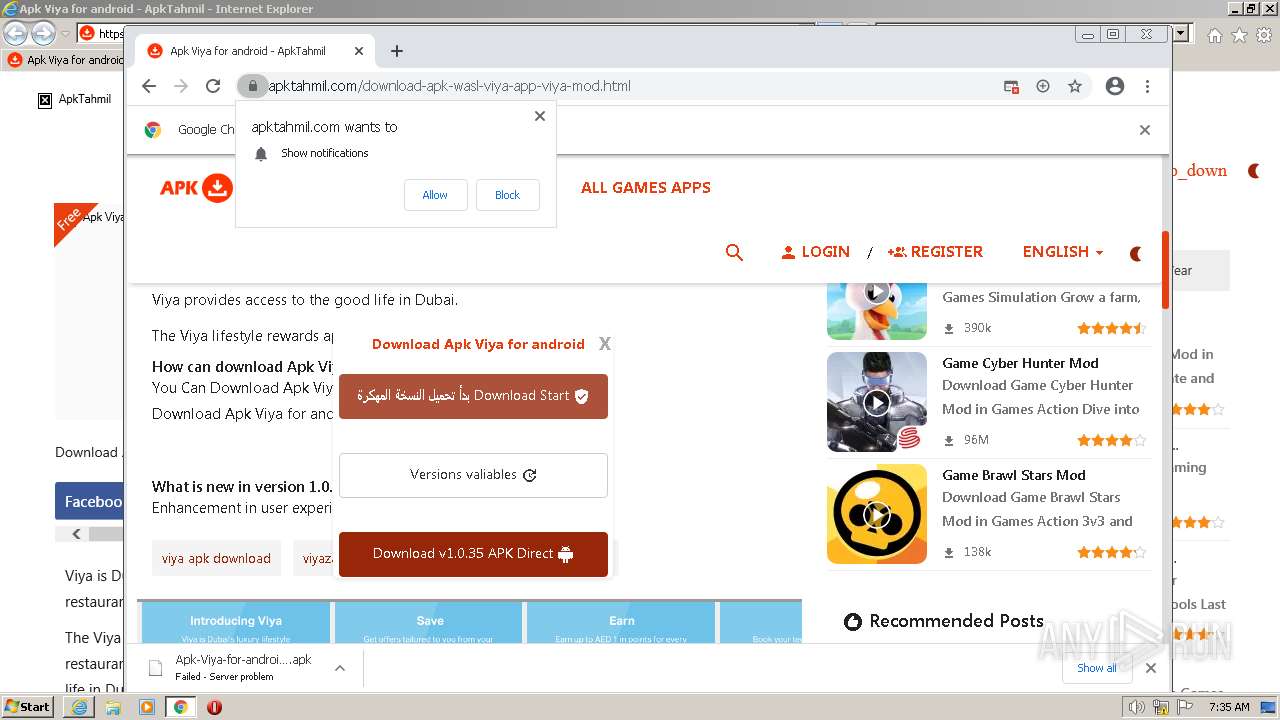Image resolution: width=1280 pixels, height=720 pixels.
Task: Click the install/add circle icon in address bar
Action: (1043, 86)
